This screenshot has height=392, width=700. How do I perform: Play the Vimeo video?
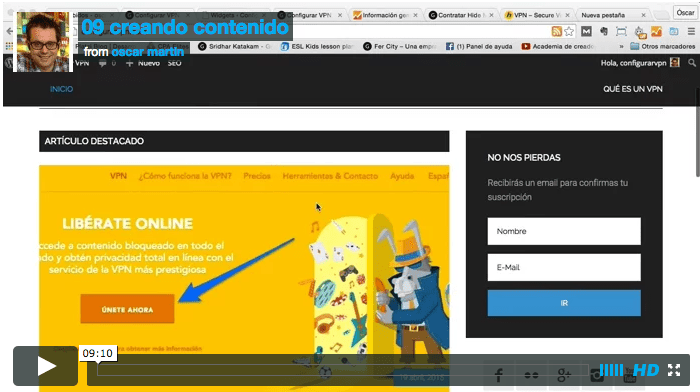[x=46, y=366]
